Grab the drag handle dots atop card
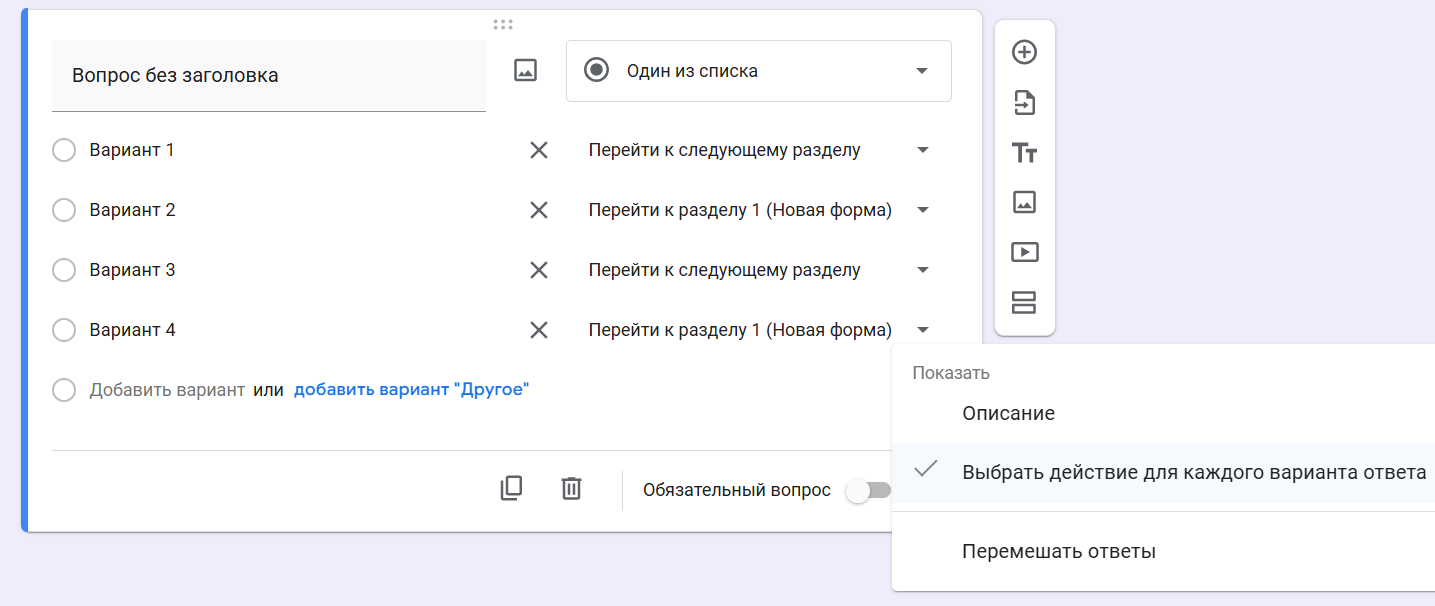This screenshot has width=1435, height=606. 503,24
